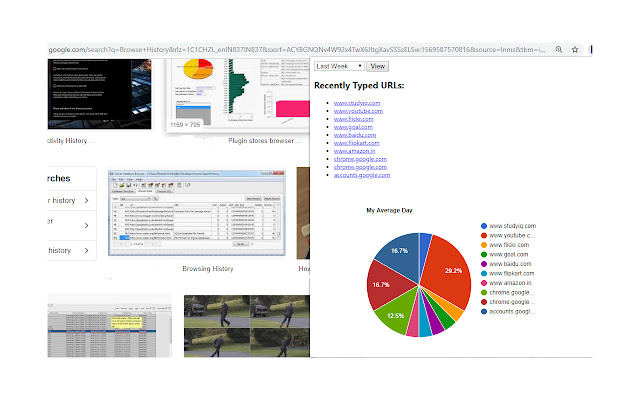Open the first chrome.google.com link
The width and height of the screenshot is (640, 400).
[x=360, y=159]
